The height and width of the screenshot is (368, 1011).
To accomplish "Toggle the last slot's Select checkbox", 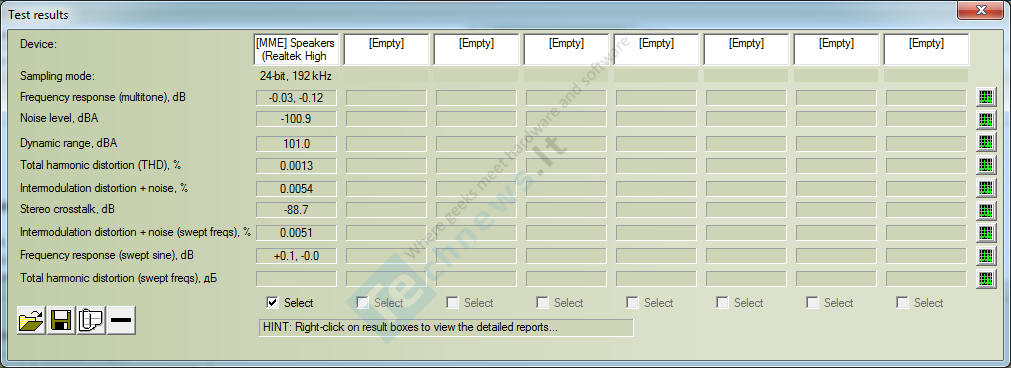I will coord(903,302).
